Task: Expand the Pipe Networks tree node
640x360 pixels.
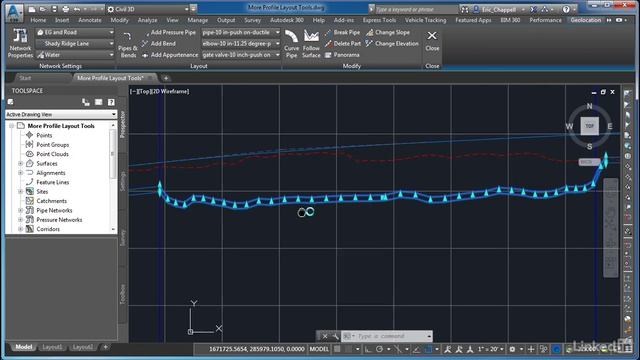Action: pyautogui.click(x=20, y=210)
